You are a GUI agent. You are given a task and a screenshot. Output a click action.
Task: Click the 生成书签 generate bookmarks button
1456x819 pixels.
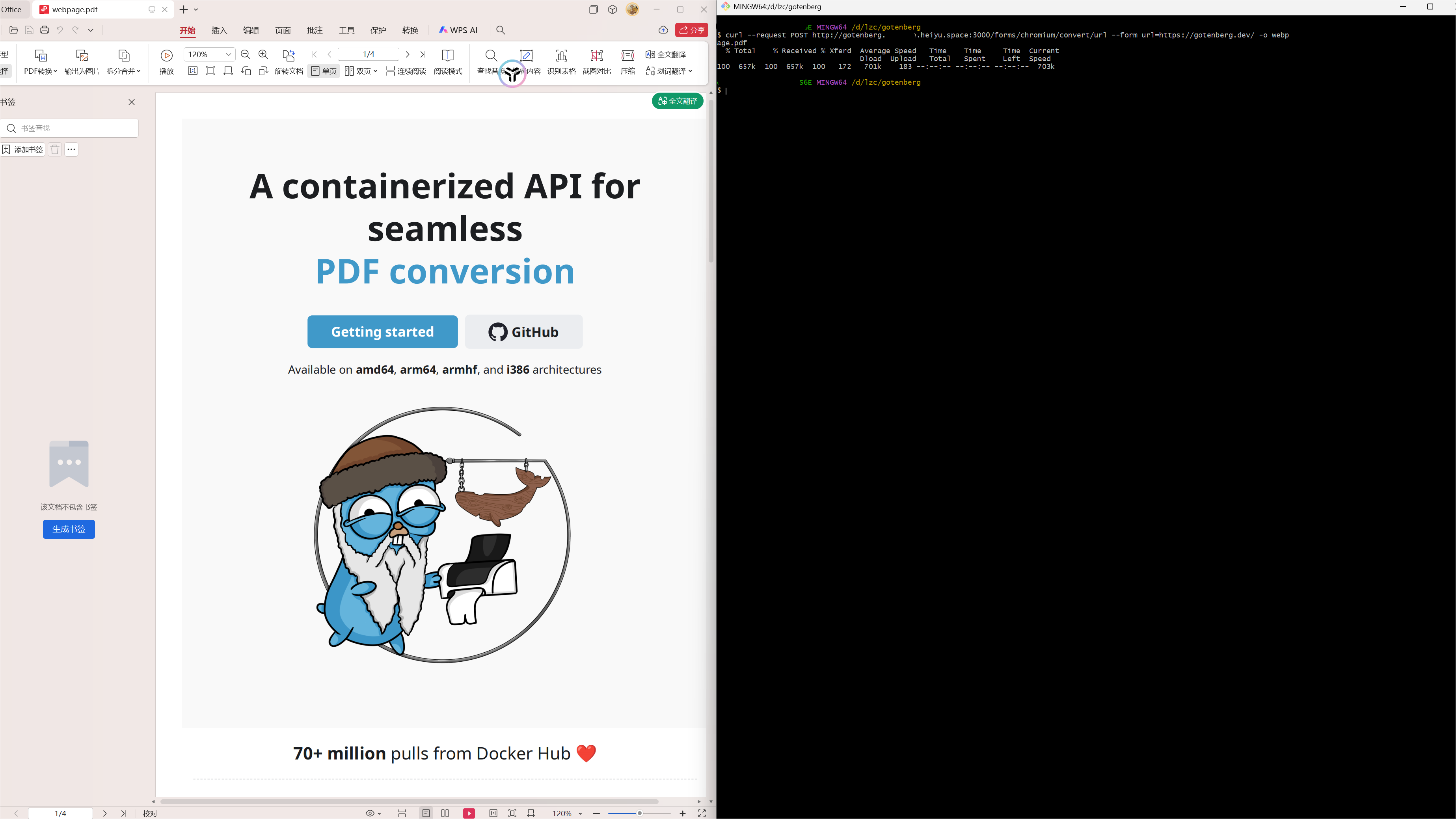pos(69,529)
